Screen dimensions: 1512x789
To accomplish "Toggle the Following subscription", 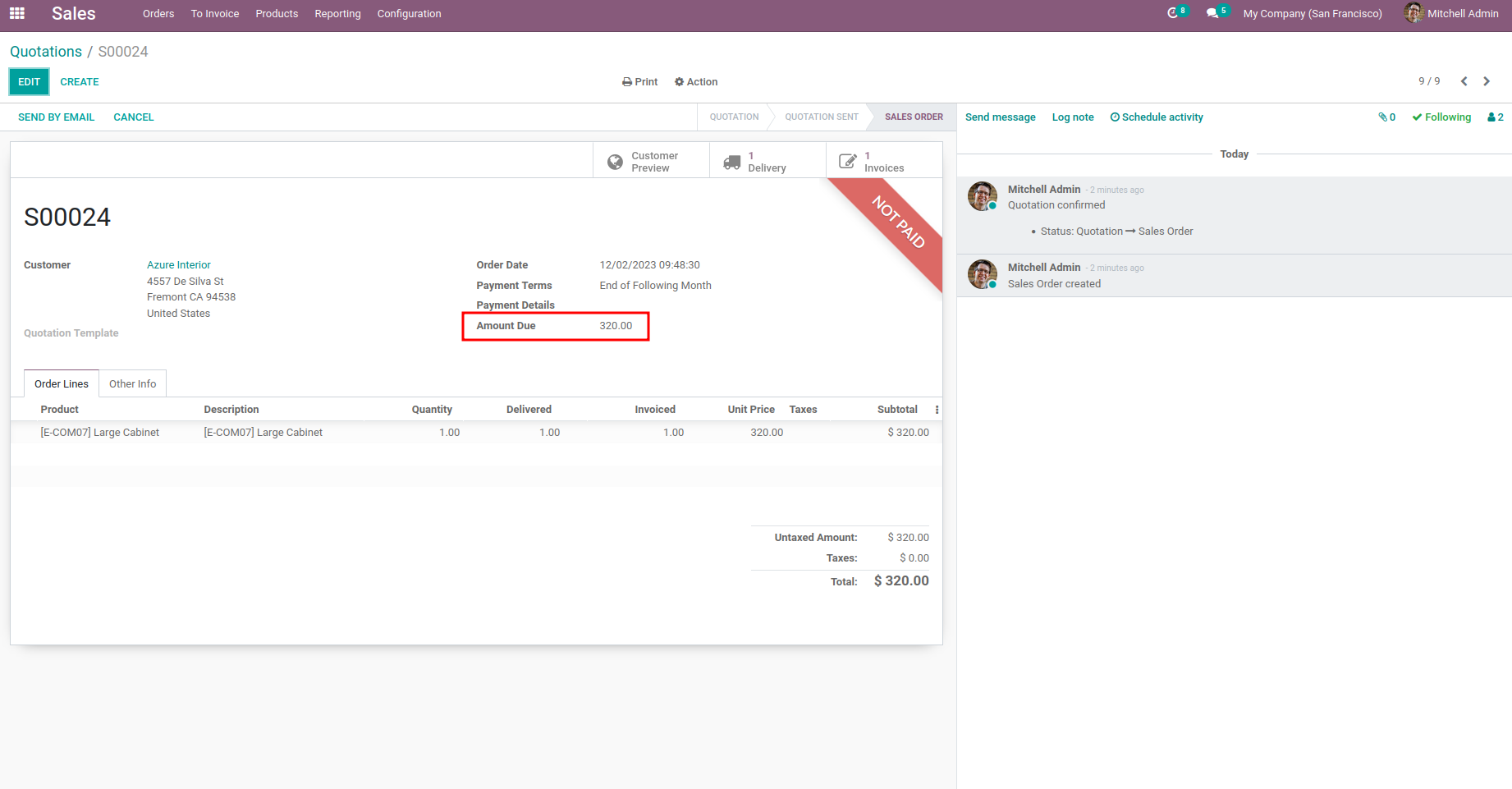I will (x=1441, y=117).
